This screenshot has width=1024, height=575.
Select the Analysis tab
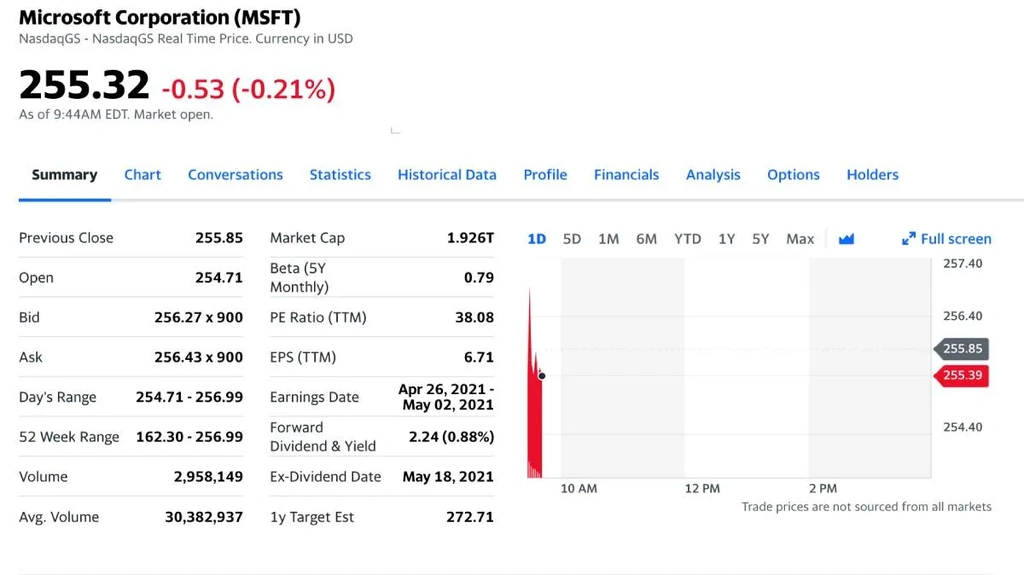click(713, 175)
